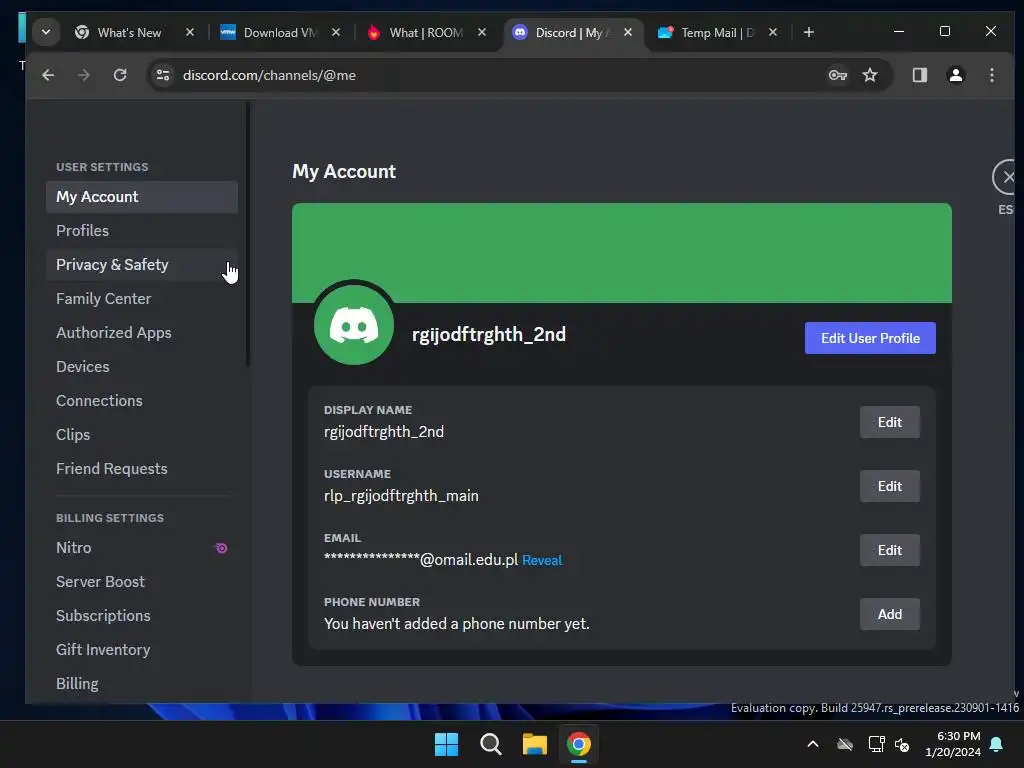
Task: Reveal the hidden email address
Action: coord(542,560)
